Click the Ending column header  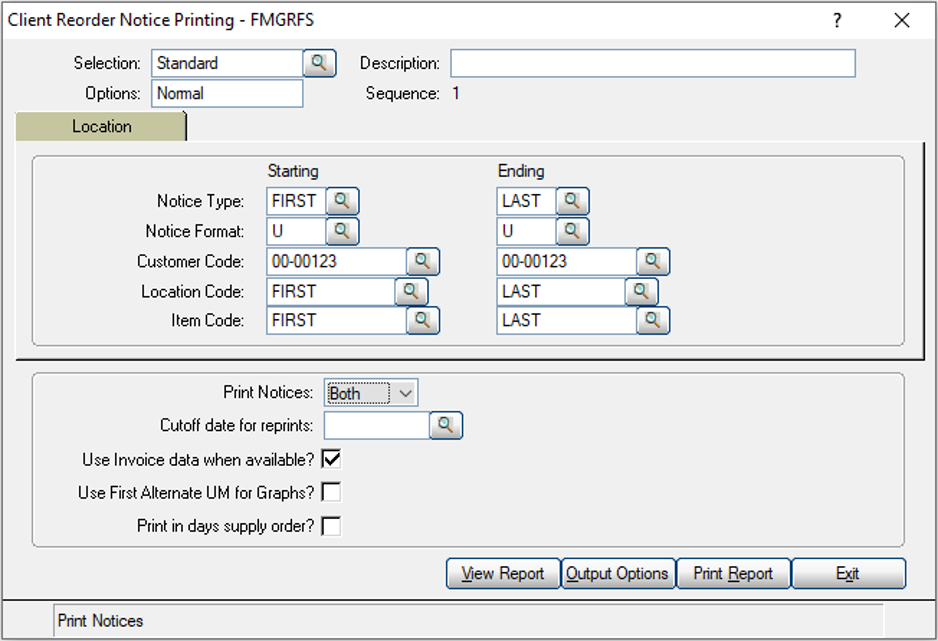coord(521,171)
